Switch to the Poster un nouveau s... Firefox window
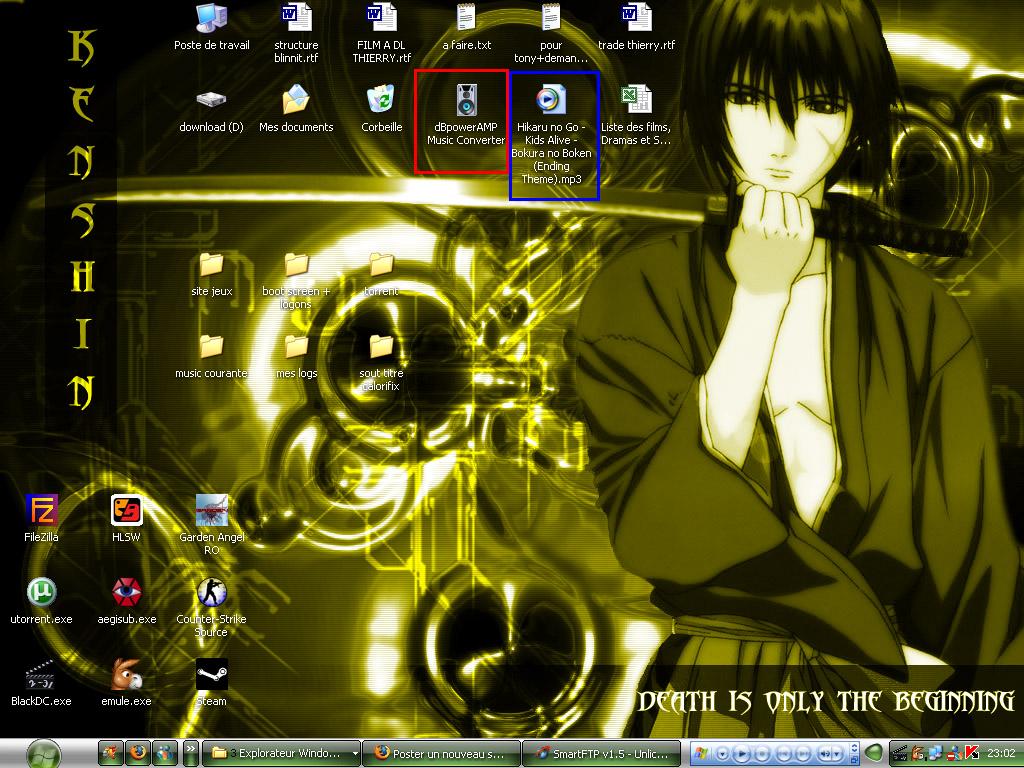This screenshot has height=768, width=1024. point(441,753)
